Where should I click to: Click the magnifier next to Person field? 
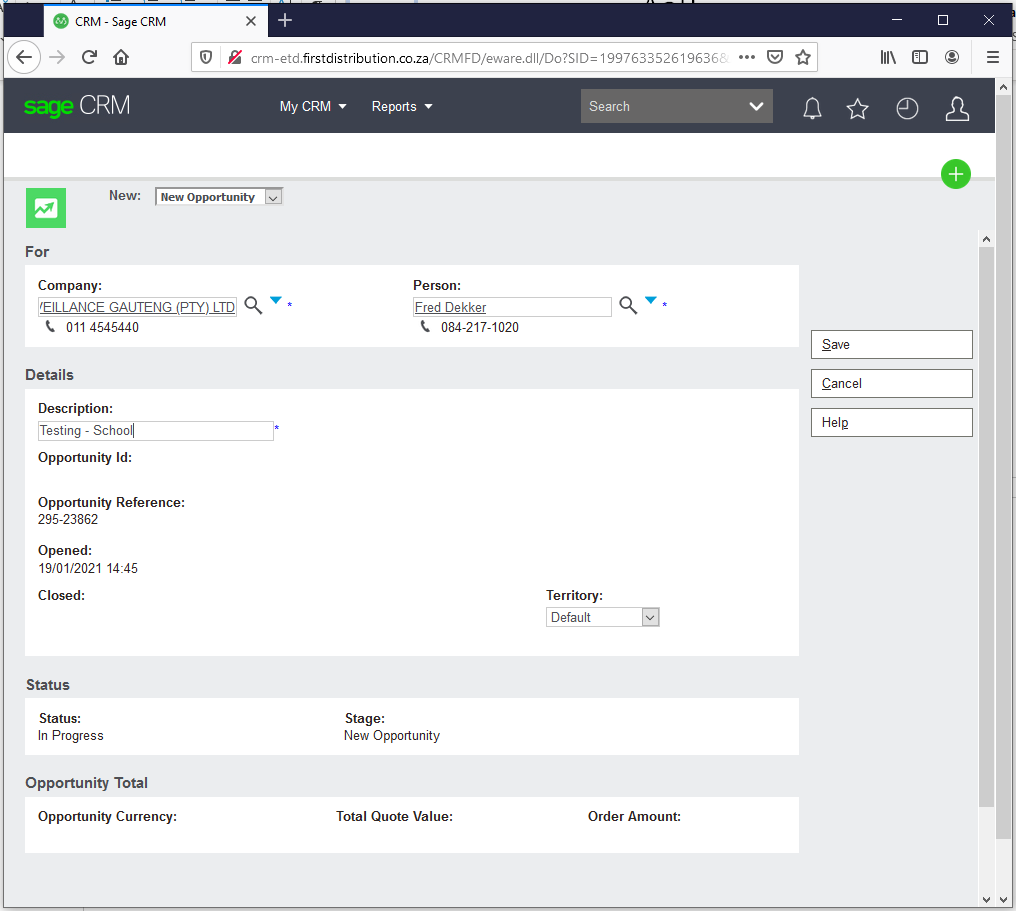(x=628, y=306)
